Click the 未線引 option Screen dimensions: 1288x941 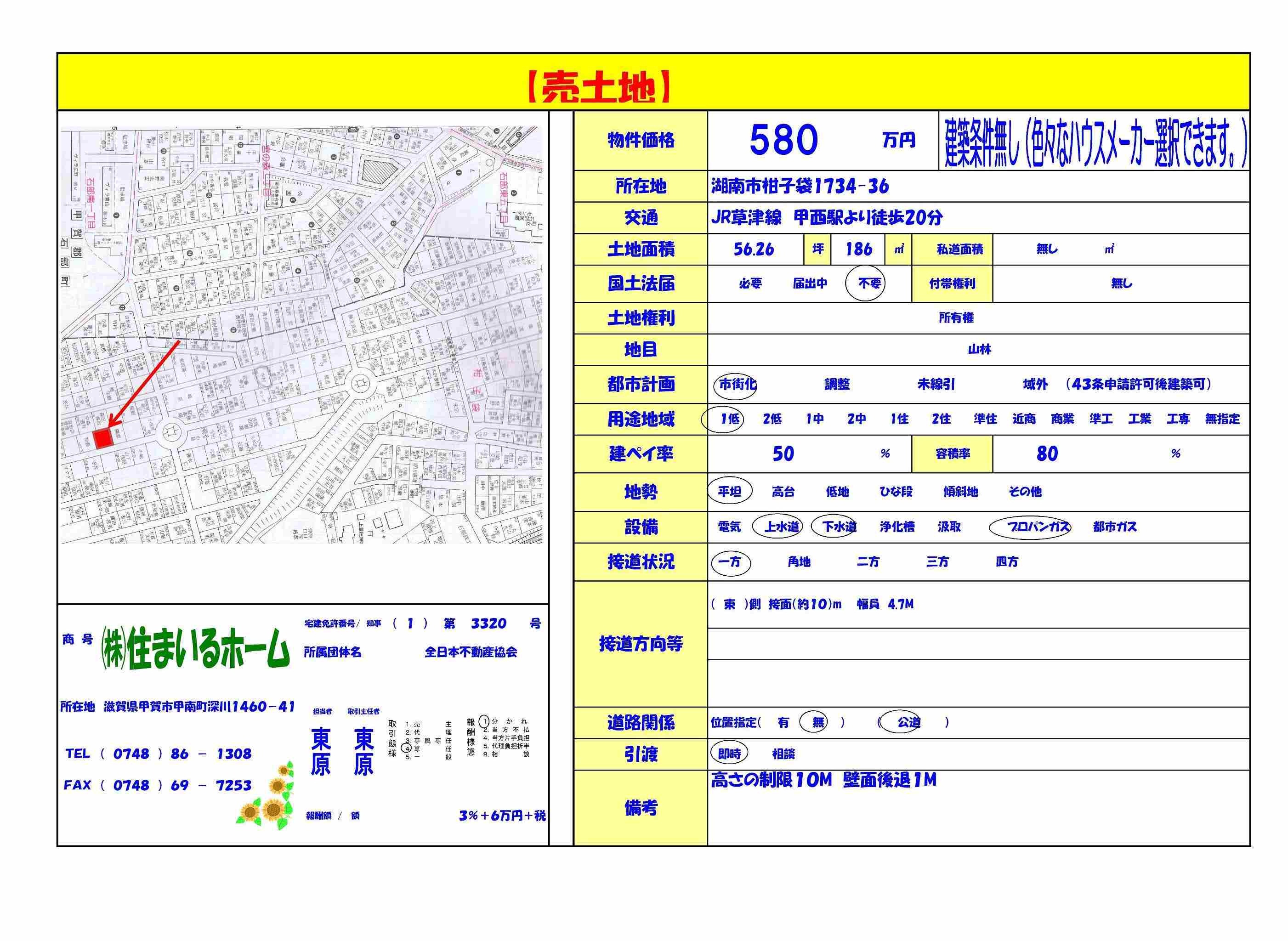936,385
